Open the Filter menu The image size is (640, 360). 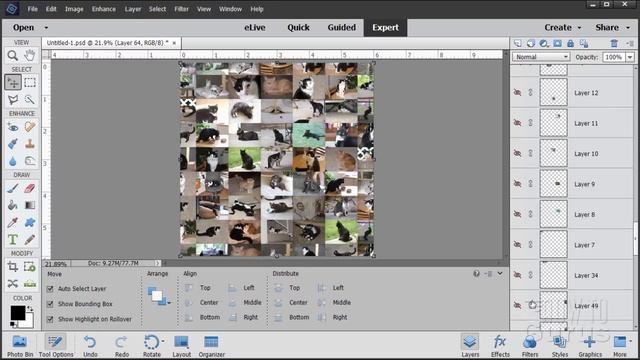point(181,9)
